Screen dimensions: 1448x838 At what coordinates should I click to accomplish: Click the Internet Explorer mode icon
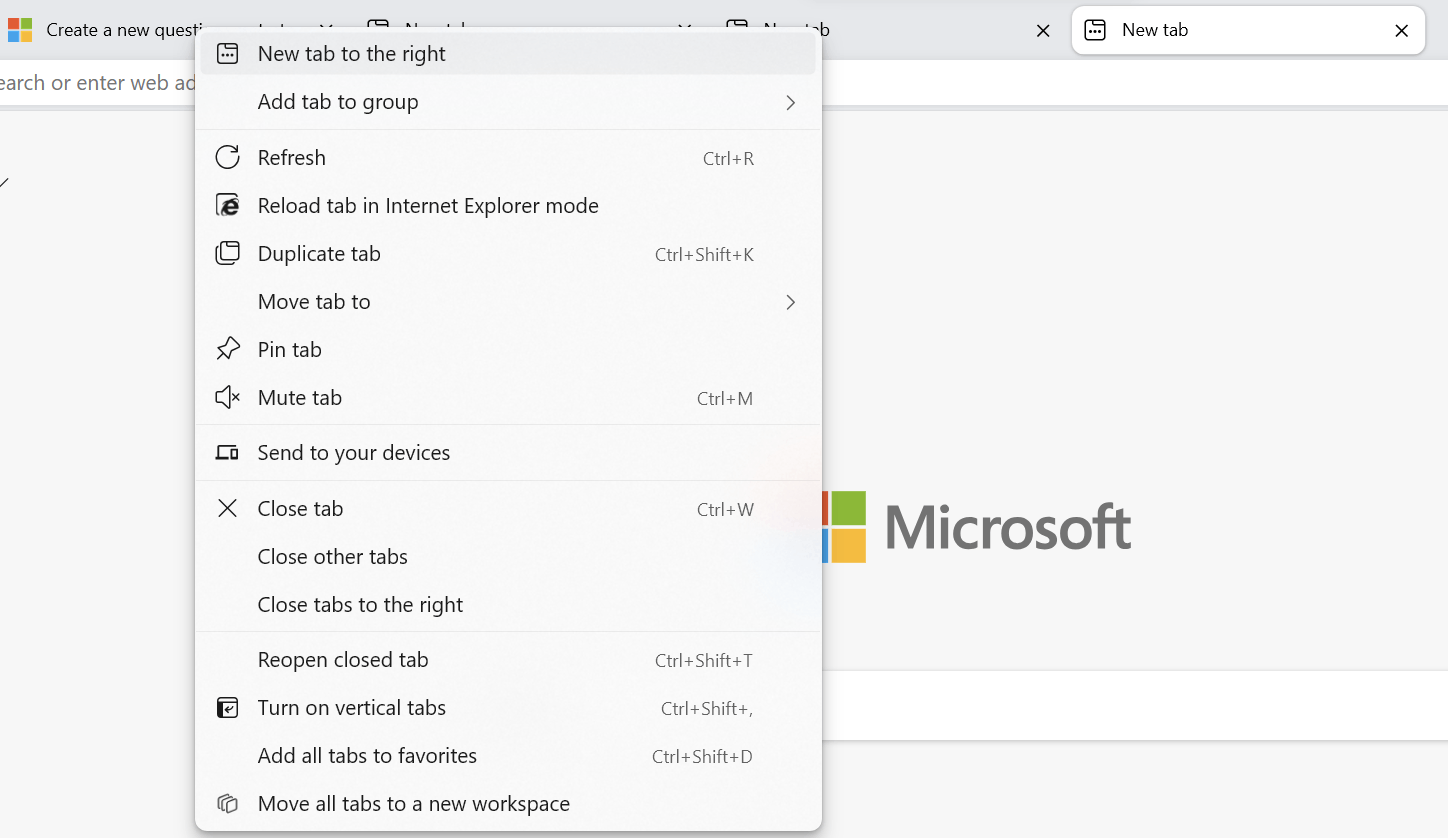pos(228,206)
